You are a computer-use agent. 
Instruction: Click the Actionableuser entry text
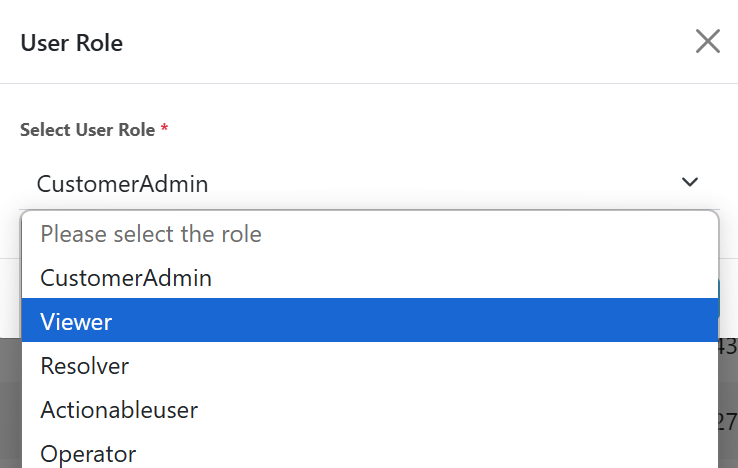click(x=119, y=409)
